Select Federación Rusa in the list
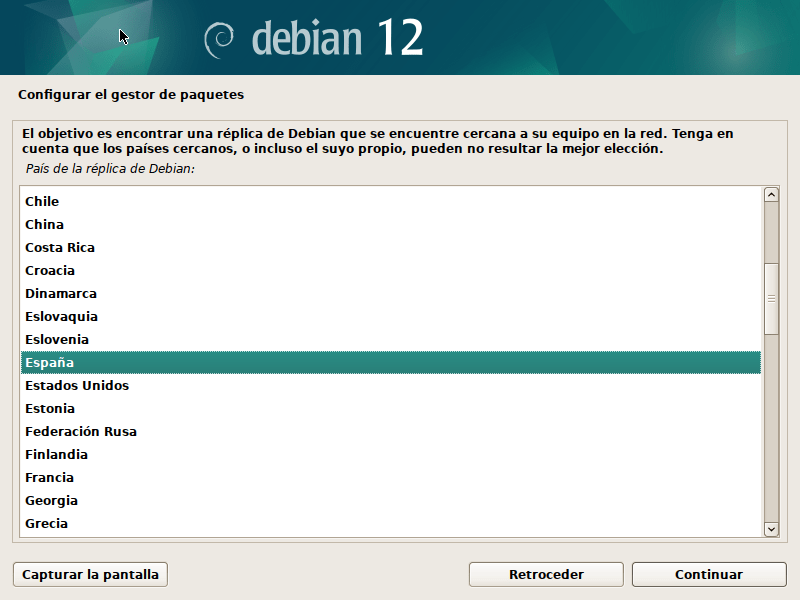The width and height of the screenshot is (800, 600). [391, 431]
